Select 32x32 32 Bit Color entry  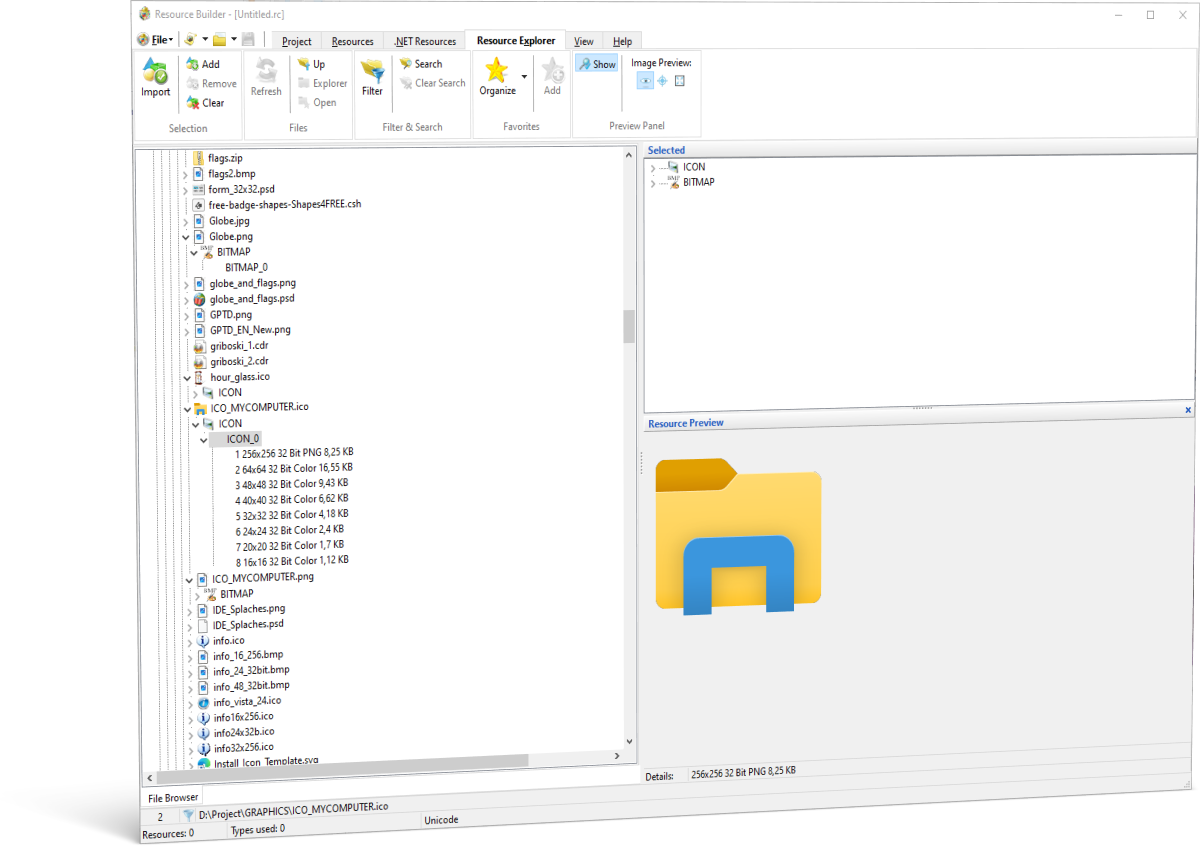point(291,514)
